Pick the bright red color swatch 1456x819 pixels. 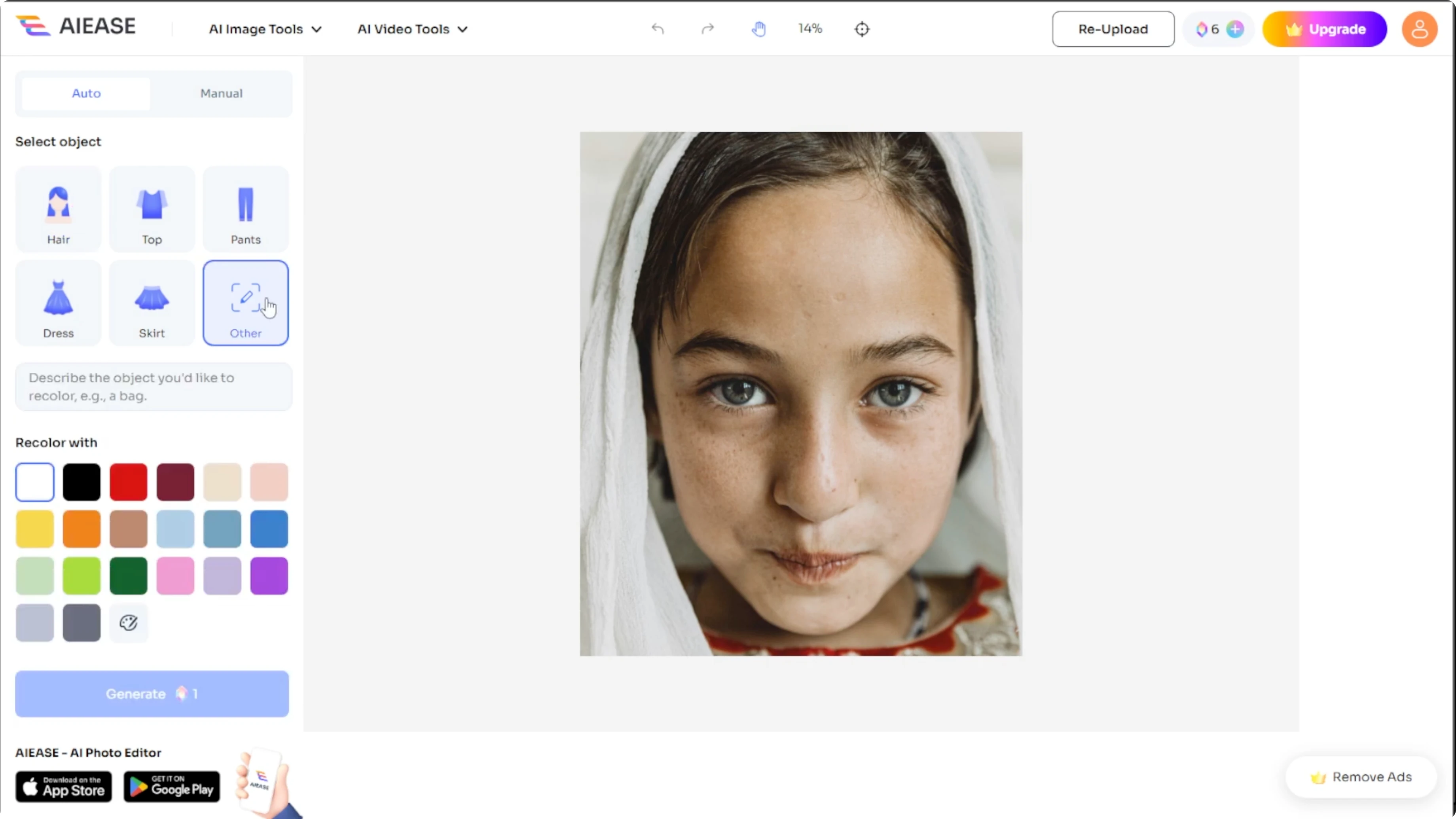[128, 482]
